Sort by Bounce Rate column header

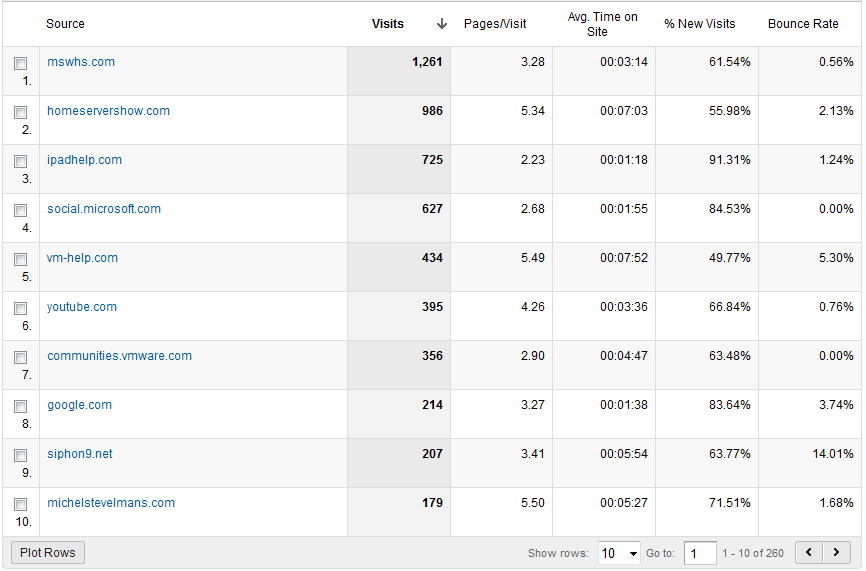click(803, 24)
